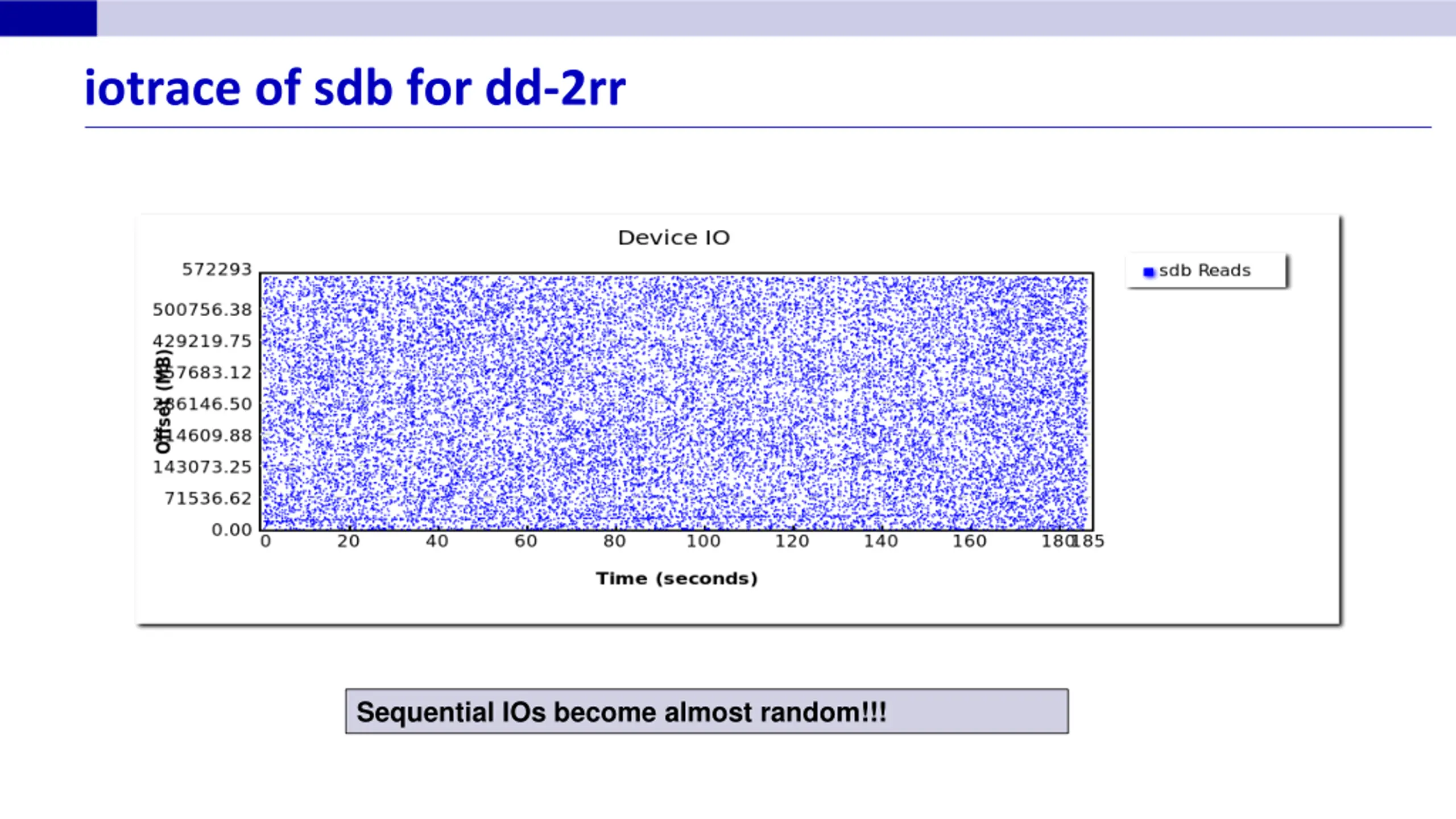Click the x-axis tick label 140
This screenshot has height=819, width=1456.
point(880,541)
